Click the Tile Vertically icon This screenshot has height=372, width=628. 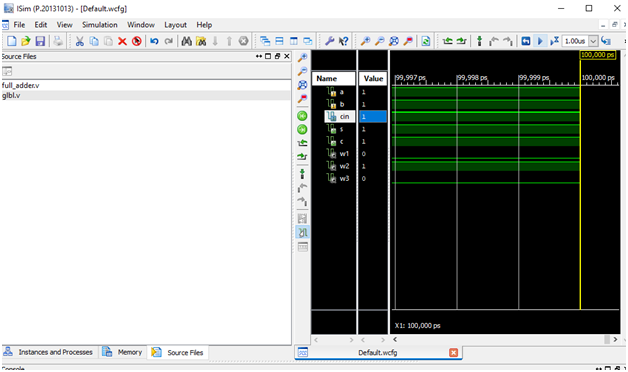point(294,41)
